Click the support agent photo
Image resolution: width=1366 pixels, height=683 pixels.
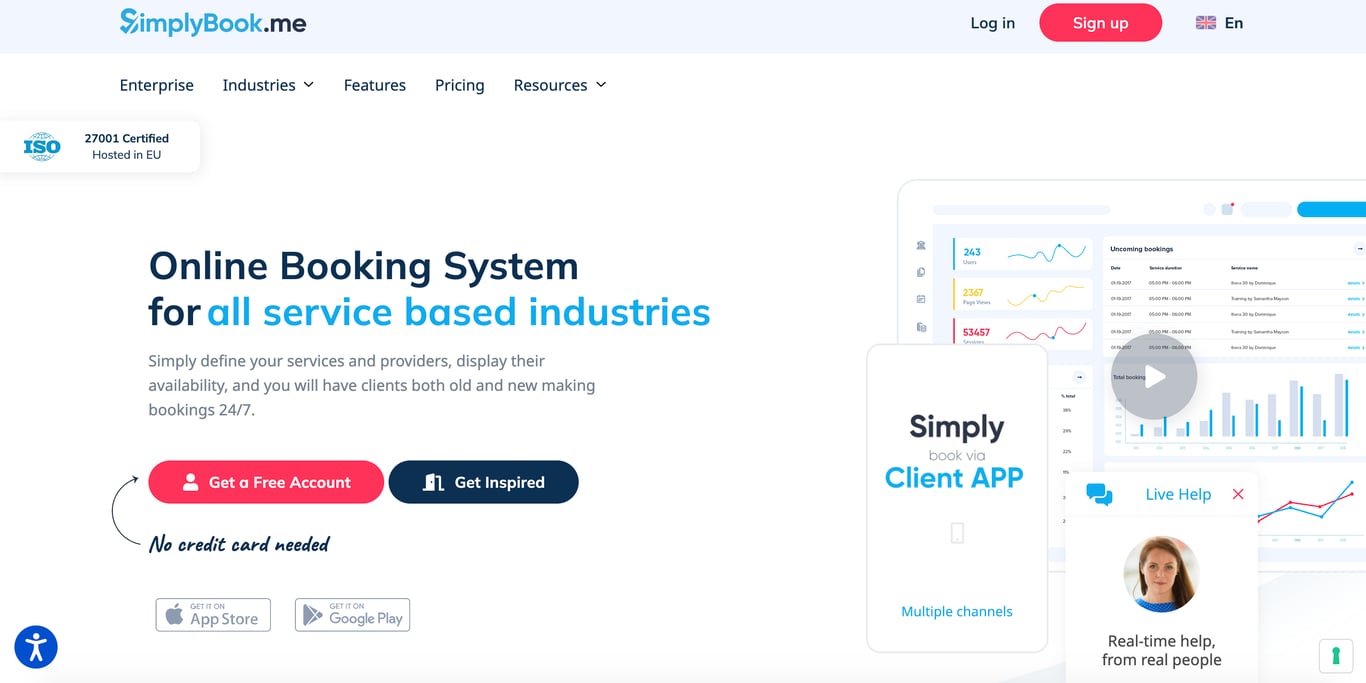(1161, 574)
